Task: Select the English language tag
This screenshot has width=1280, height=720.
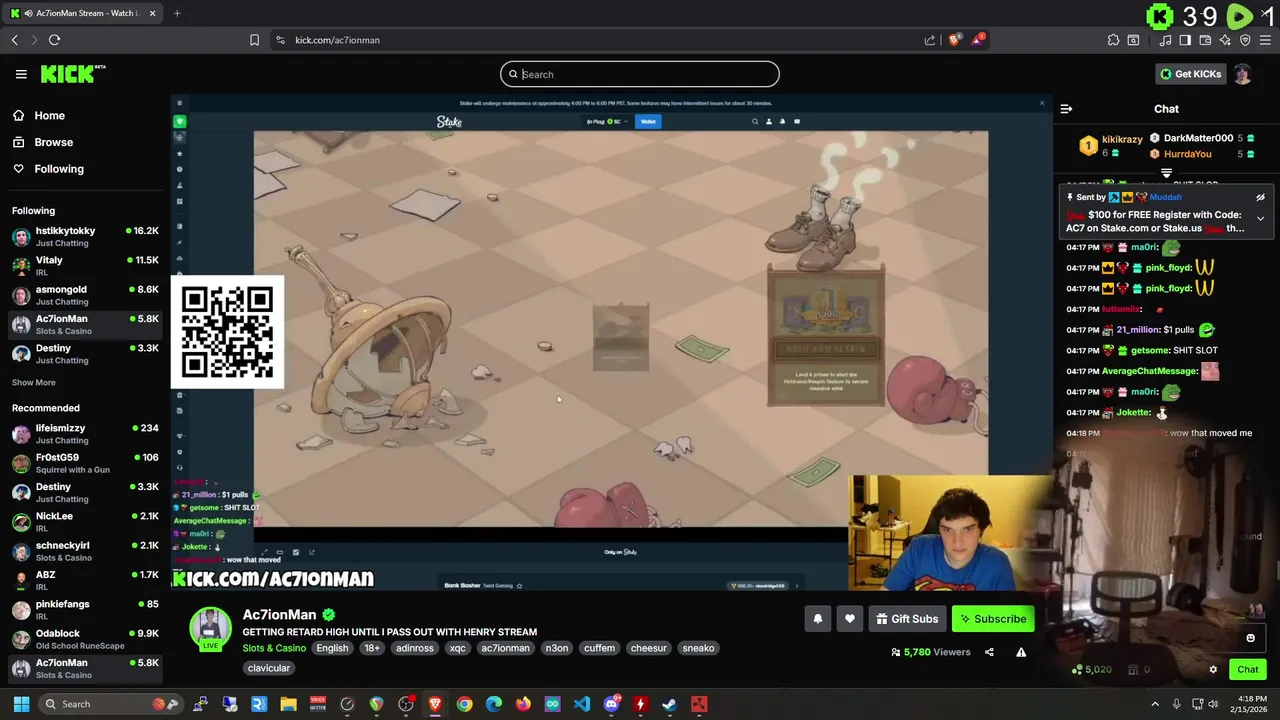Action: click(x=332, y=648)
